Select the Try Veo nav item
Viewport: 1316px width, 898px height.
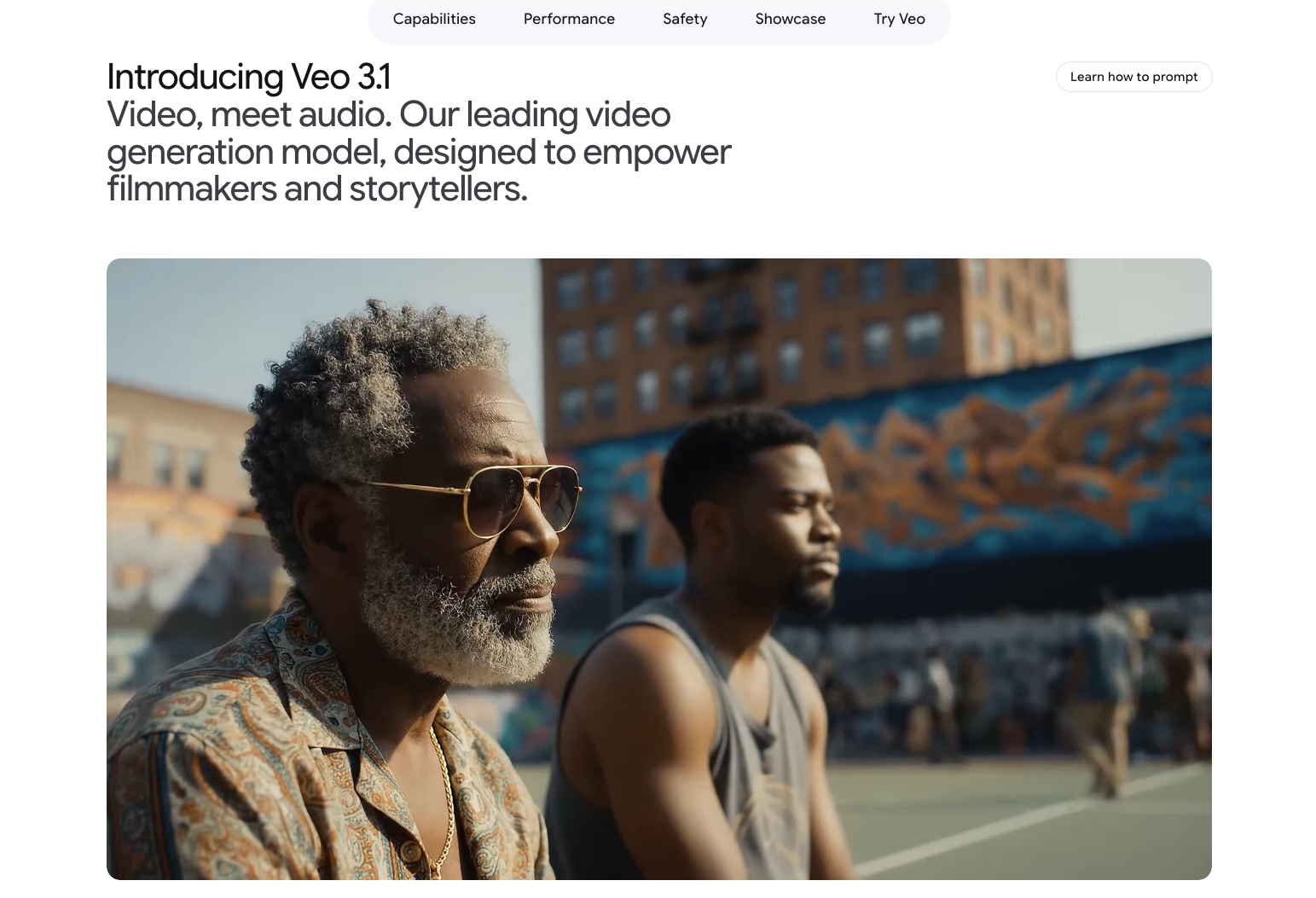pyautogui.click(x=899, y=19)
